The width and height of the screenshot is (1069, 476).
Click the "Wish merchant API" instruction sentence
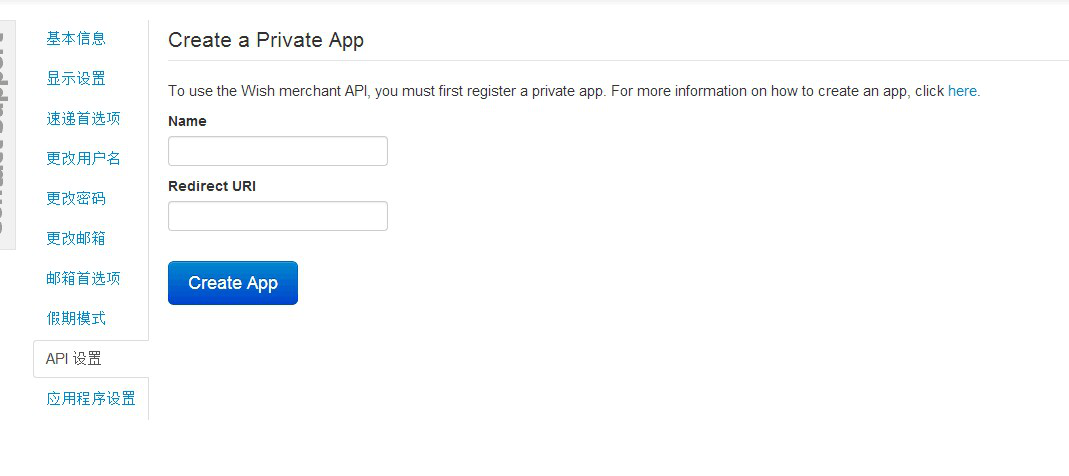pyautogui.click(x=386, y=91)
